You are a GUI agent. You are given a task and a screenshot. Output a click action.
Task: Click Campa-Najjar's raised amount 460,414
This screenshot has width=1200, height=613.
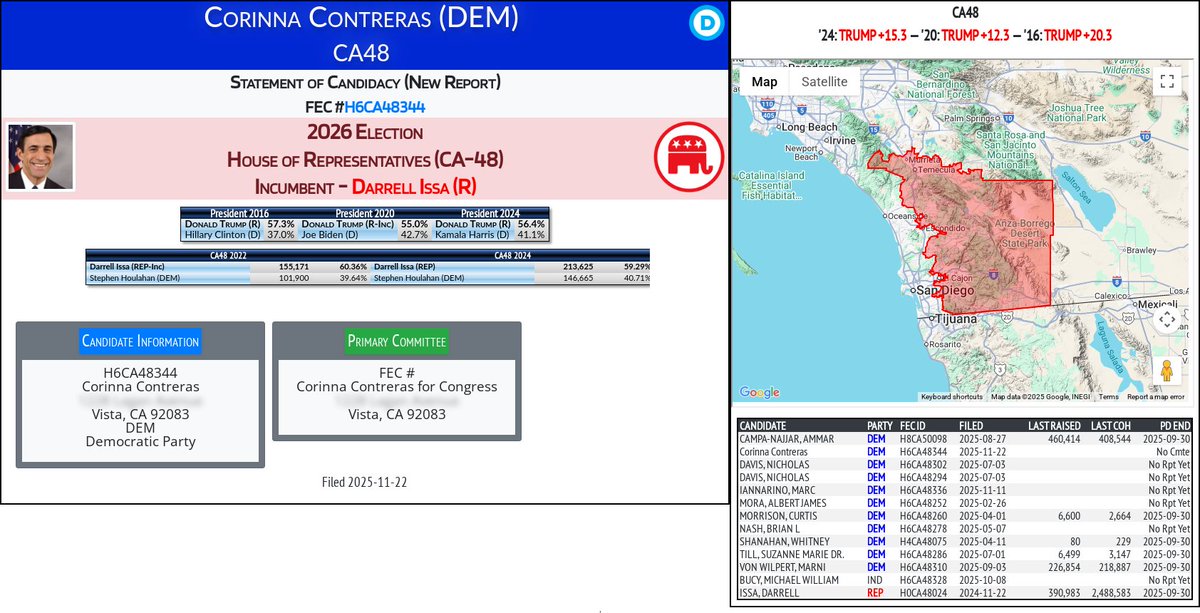pyautogui.click(x=1063, y=438)
